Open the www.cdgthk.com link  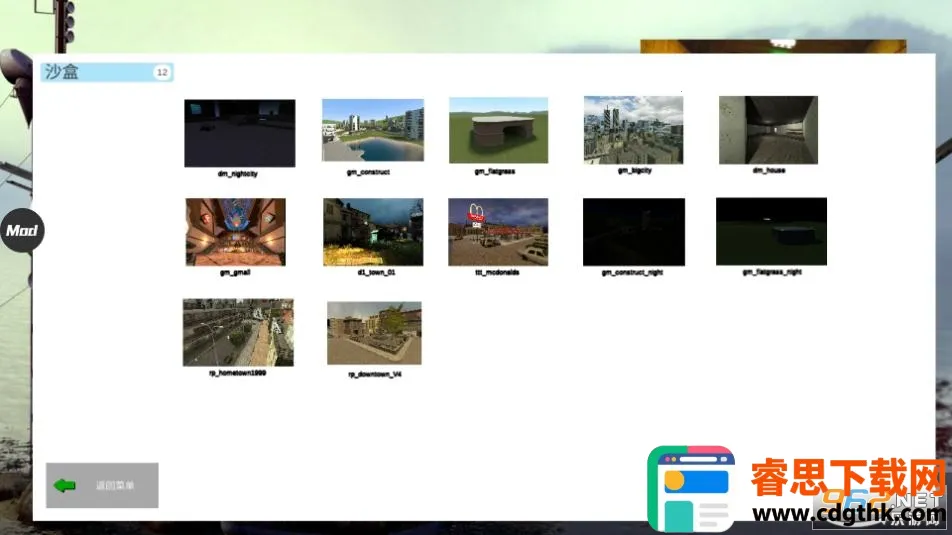point(848,514)
